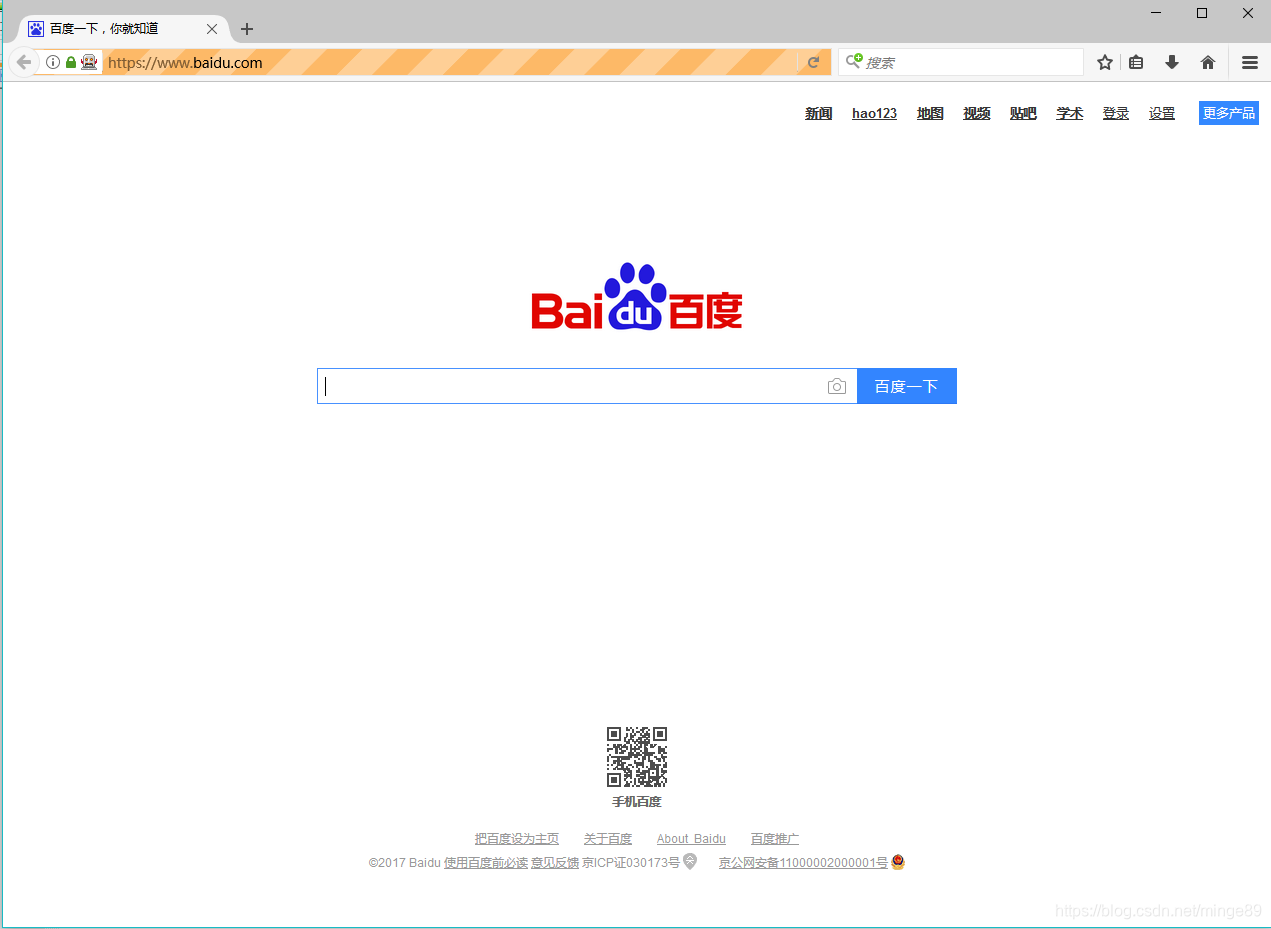The height and width of the screenshot is (929, 1271).
Task: Open the 视频 link
Action: tap(977, 113)
